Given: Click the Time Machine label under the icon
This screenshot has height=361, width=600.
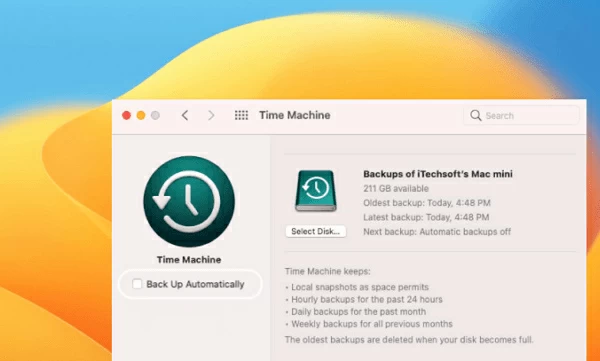Looking at the screenshot, I should (189, 260).
